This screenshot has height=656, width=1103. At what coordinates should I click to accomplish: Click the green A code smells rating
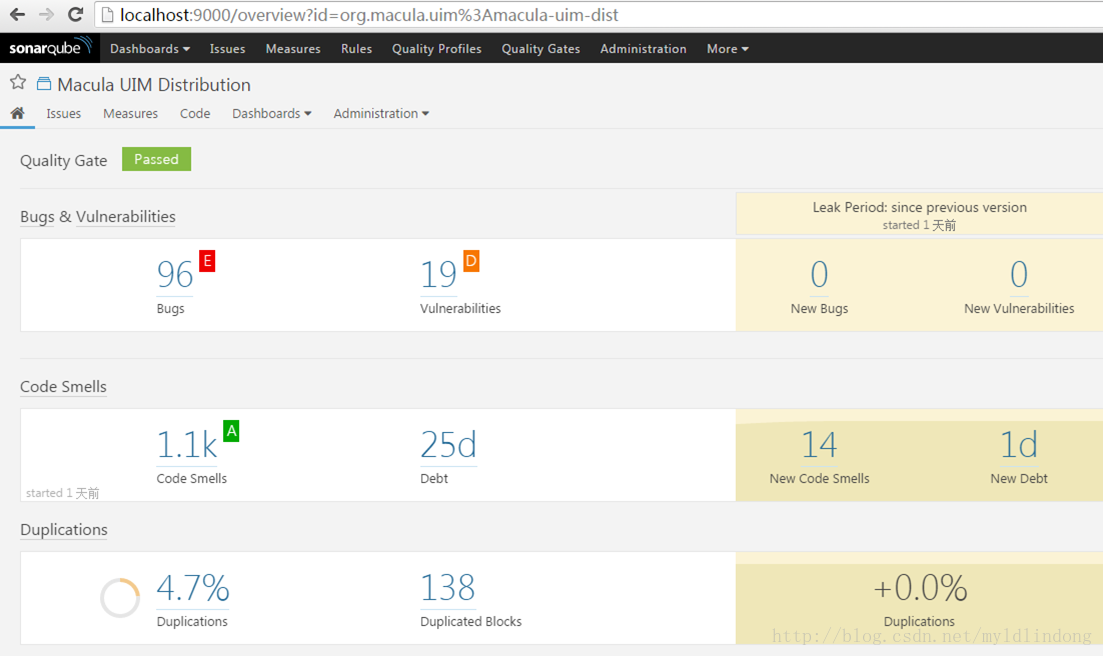pos(231,431)
